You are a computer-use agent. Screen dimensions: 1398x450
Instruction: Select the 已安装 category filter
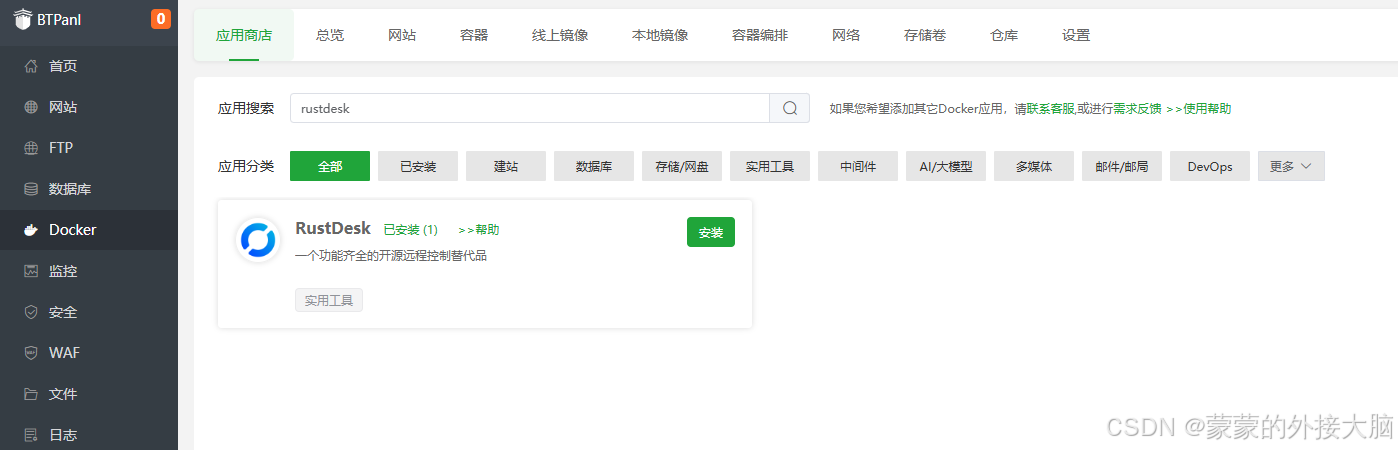pos(418,166)
